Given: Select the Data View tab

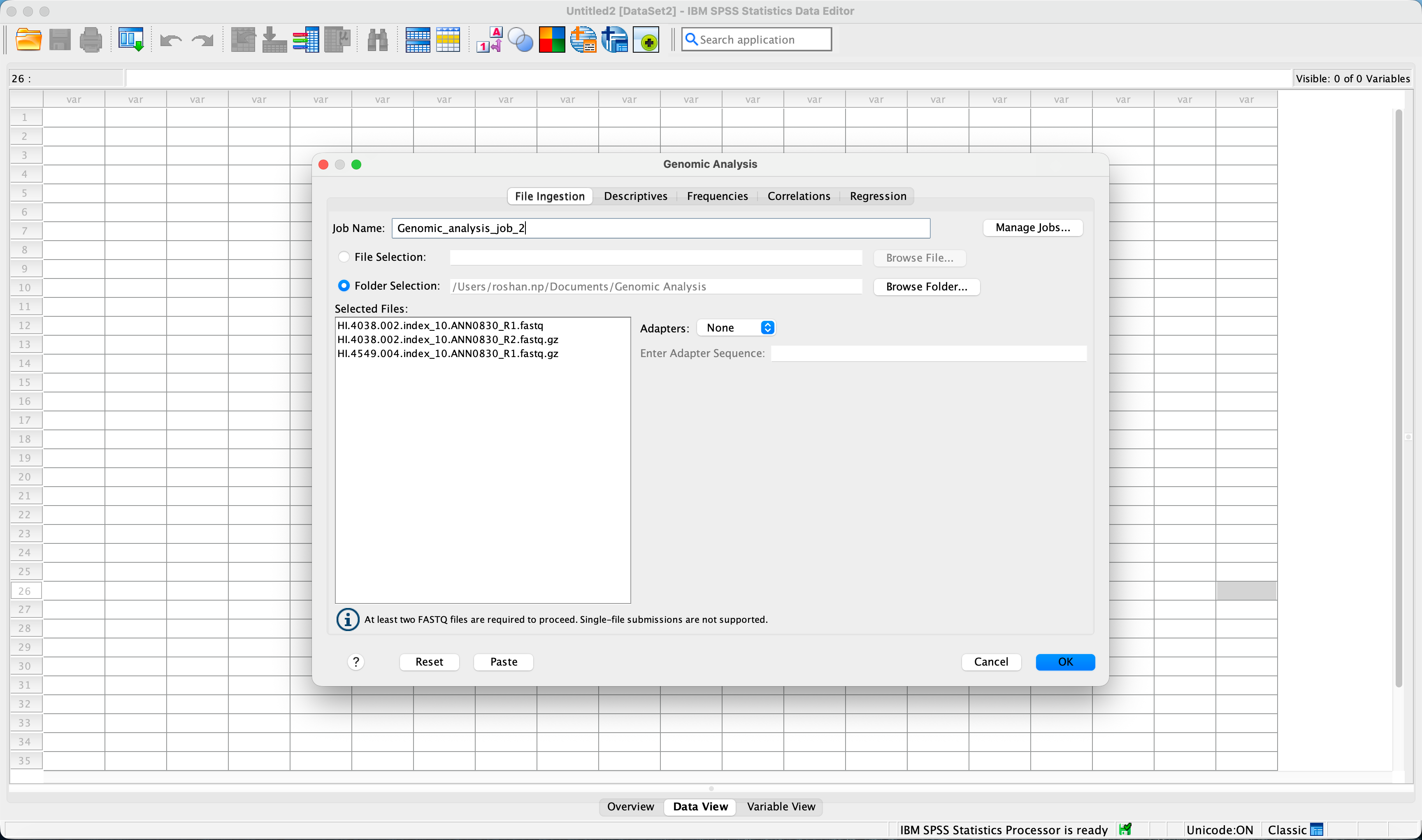Looking at the screenshot, I should (x=700, y=807).
